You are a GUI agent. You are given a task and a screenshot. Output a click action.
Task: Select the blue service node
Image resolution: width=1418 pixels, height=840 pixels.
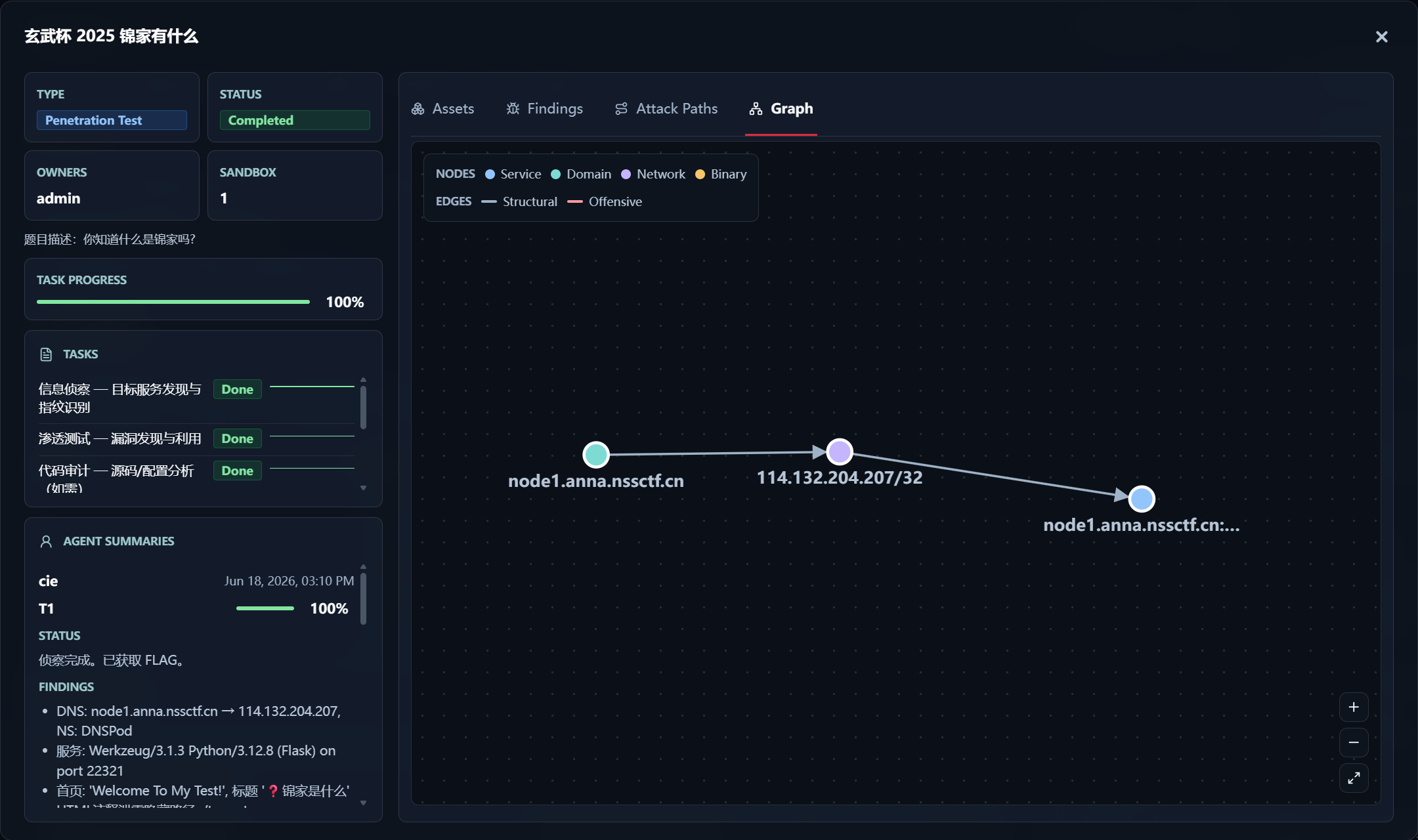1142,499
